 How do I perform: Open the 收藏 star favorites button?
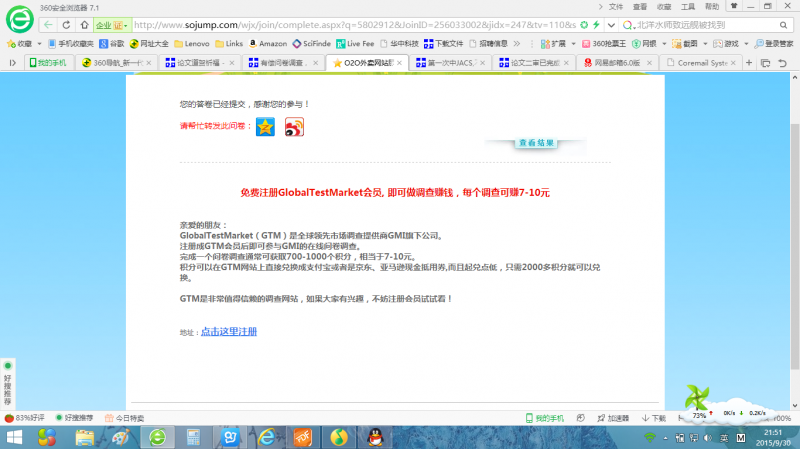(19, 44)
